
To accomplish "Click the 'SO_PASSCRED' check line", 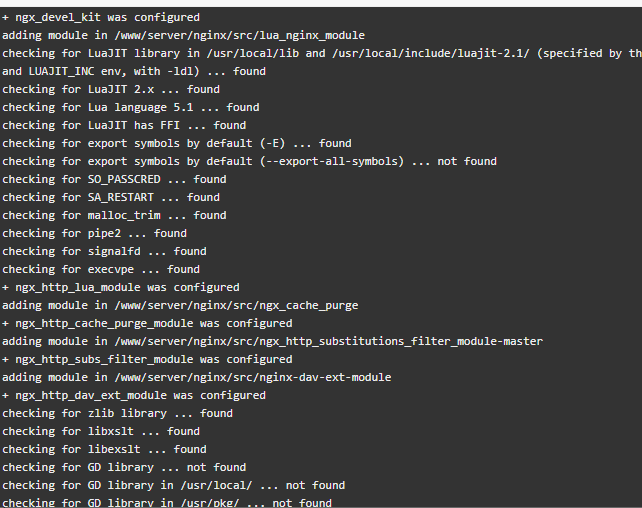I will click(114, 179).
